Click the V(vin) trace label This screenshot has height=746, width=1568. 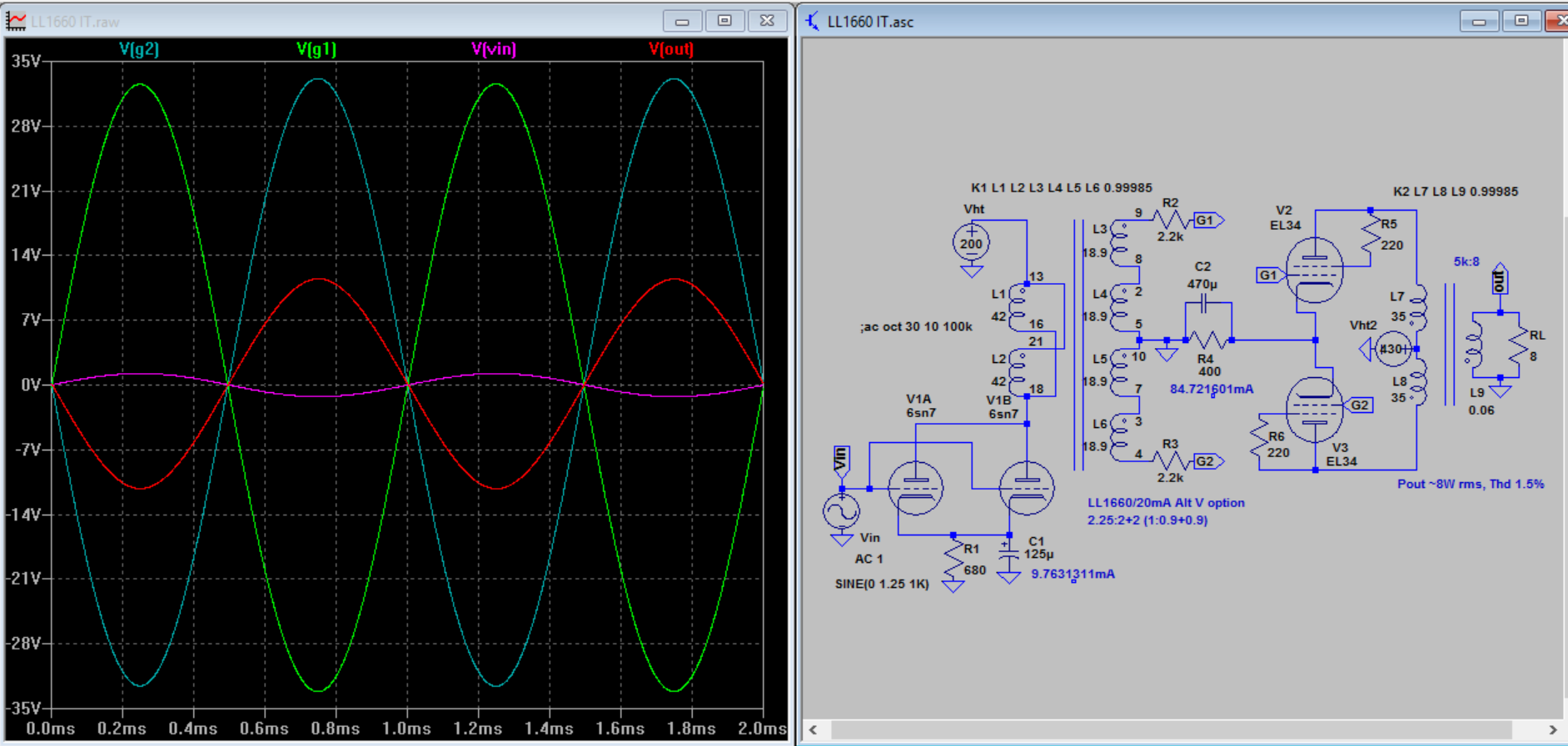coord(494,49)
